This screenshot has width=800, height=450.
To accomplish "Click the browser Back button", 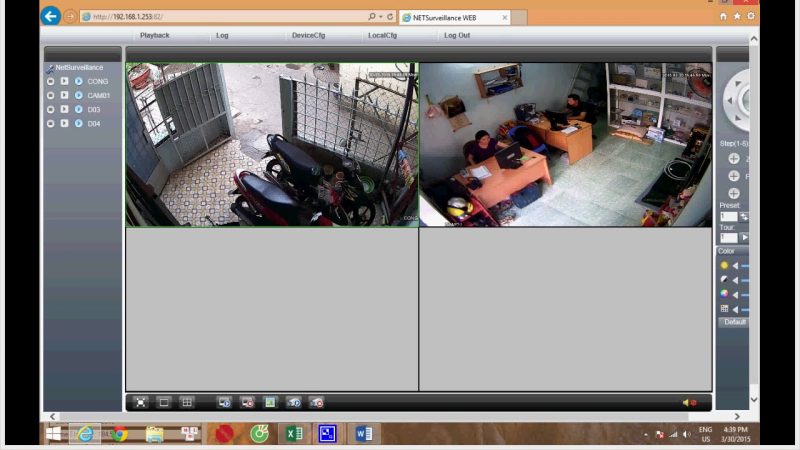I will 51,16.
